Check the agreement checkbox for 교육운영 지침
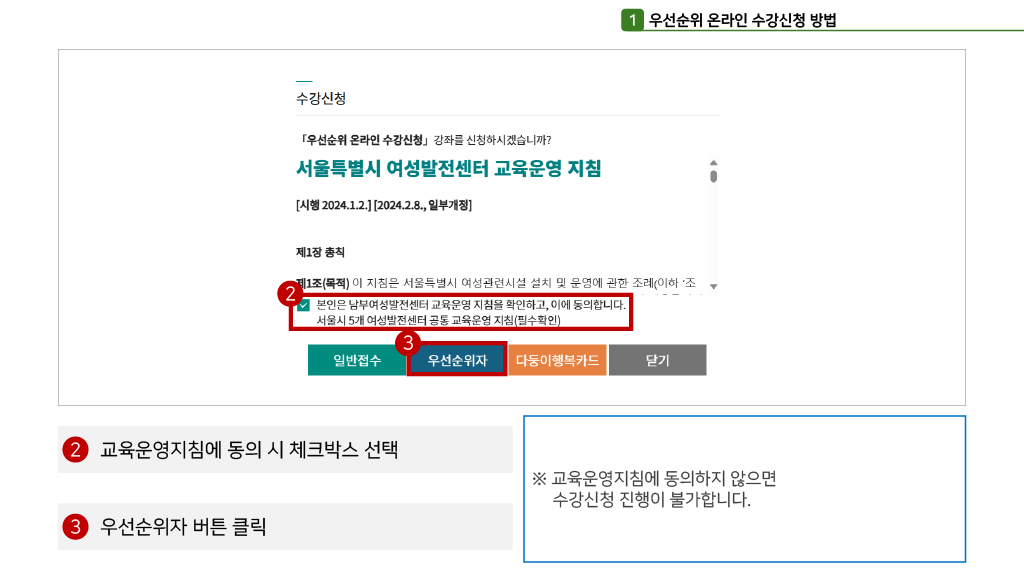Image resolution: width=1024 pixels, height=576 pixels. (304, 305)
